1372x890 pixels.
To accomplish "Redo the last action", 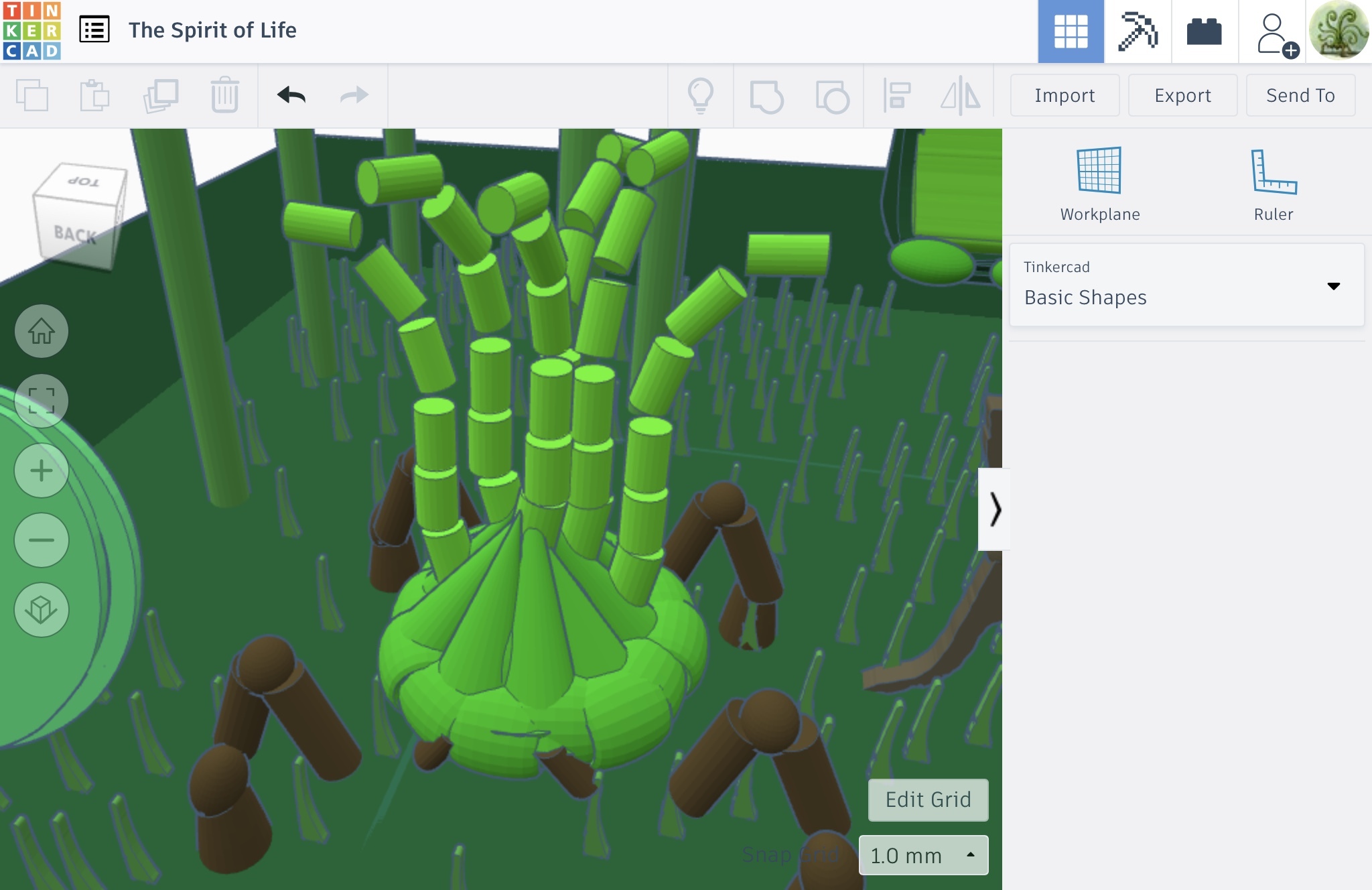I will [x=354, y=95].
